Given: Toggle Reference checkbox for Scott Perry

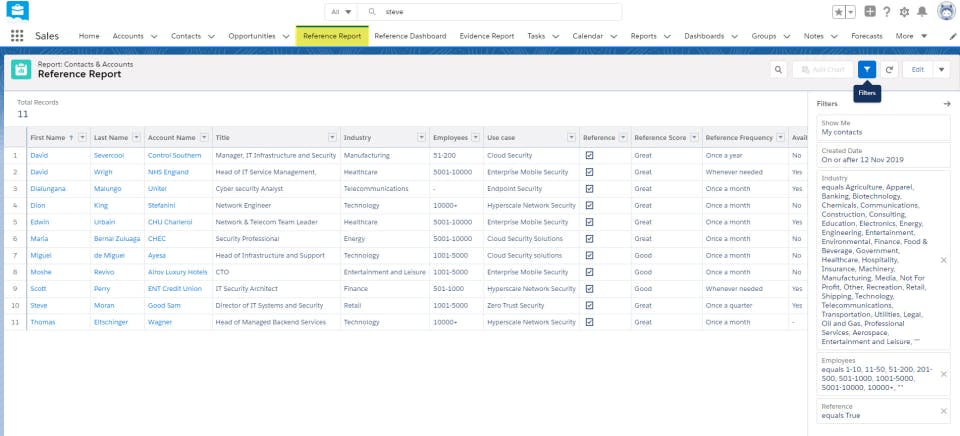Looking at the screenshot, I should 590,288.
